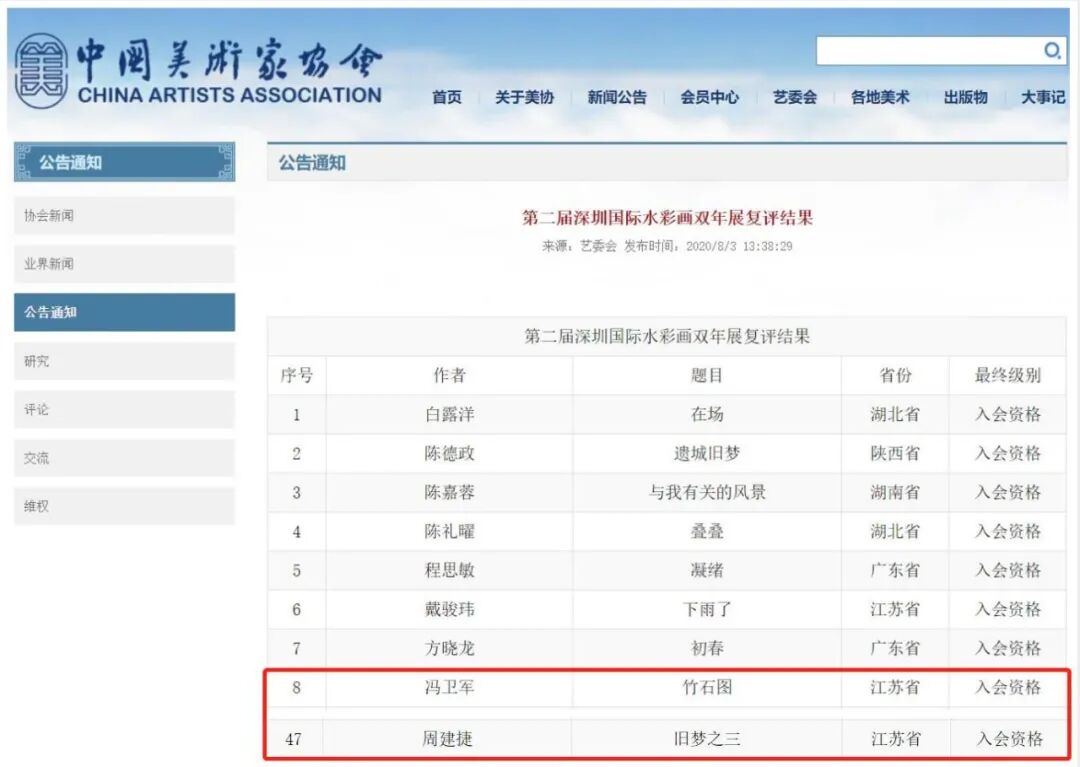This screenshot has width=1080, height=767.
Task: Click the serial number 47 cell
Action: pyautogui.click(x=293, y=739)
